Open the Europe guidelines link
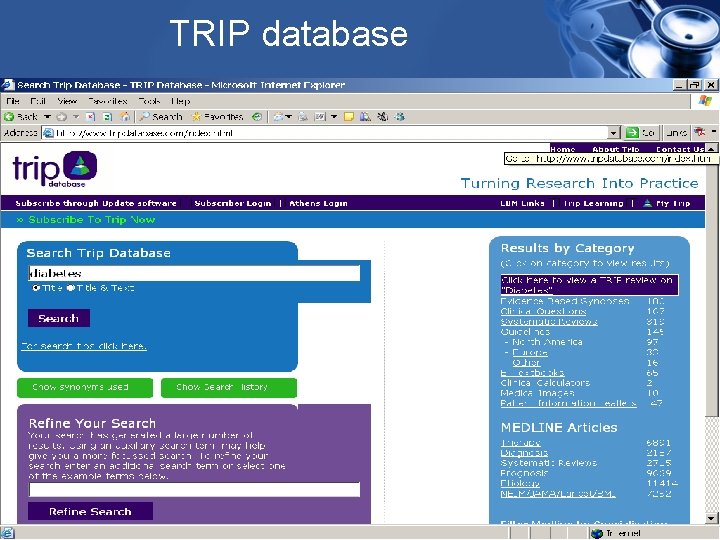Screen dimensions: 720x540 click(x=530, y=352)
